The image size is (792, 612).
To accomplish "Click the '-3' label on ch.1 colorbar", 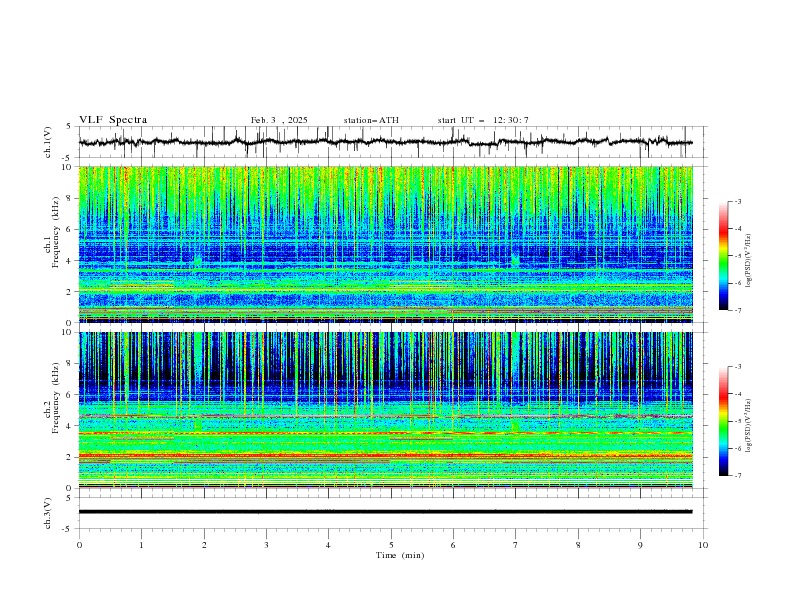I will click(738, 201).
